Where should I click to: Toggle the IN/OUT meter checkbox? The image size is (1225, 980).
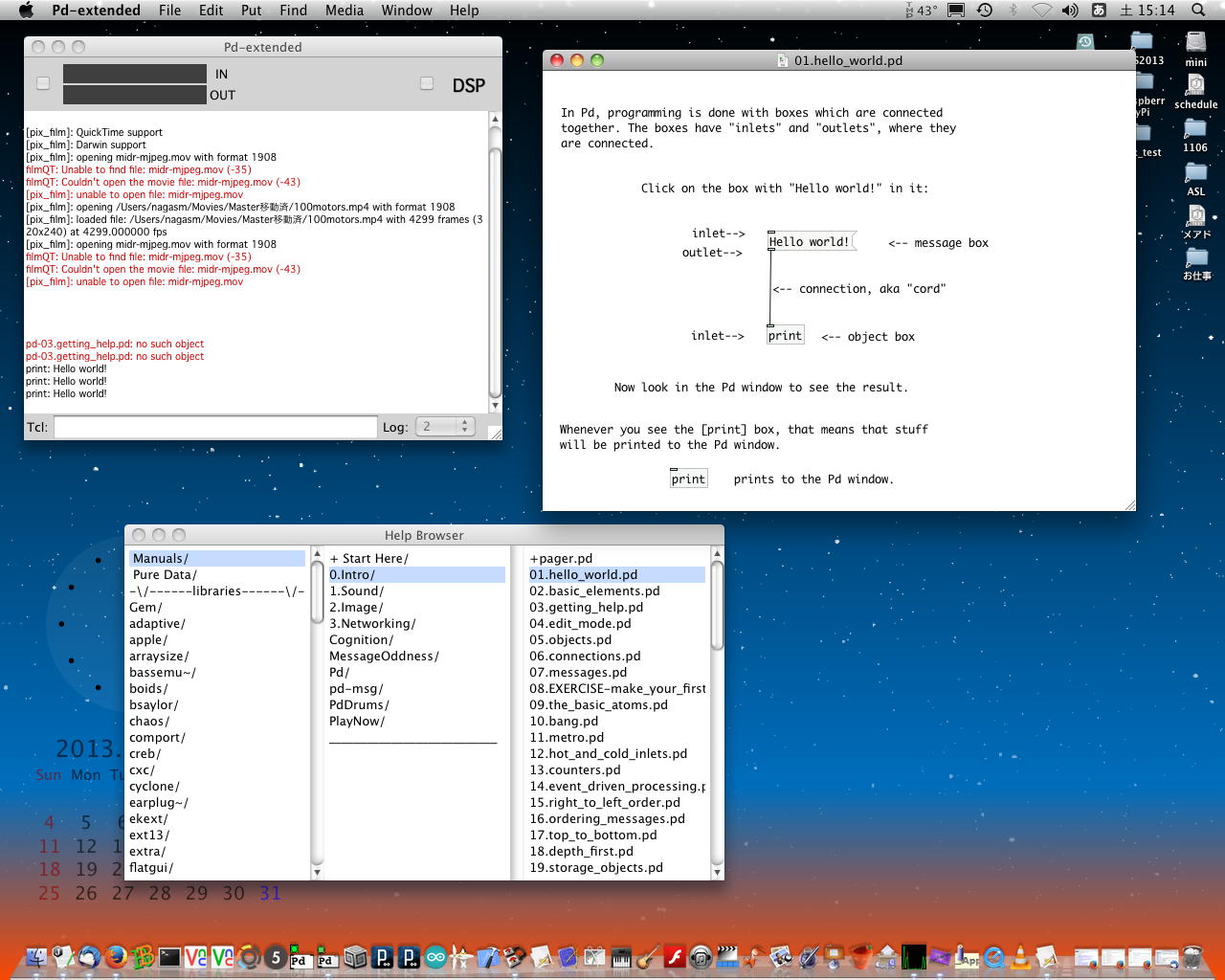coord(43,84)
